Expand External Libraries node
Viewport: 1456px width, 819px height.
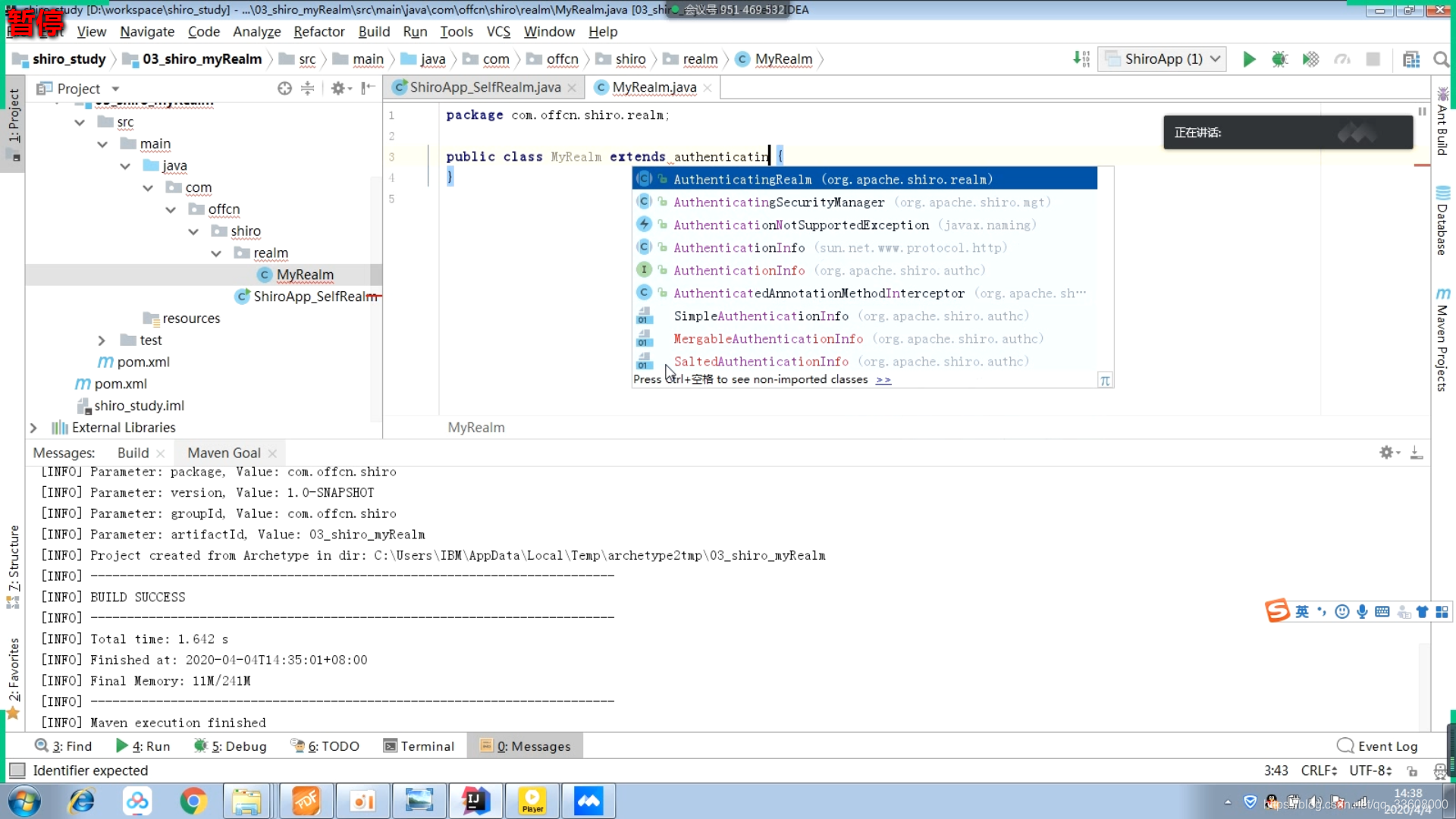tap(33, 428)
